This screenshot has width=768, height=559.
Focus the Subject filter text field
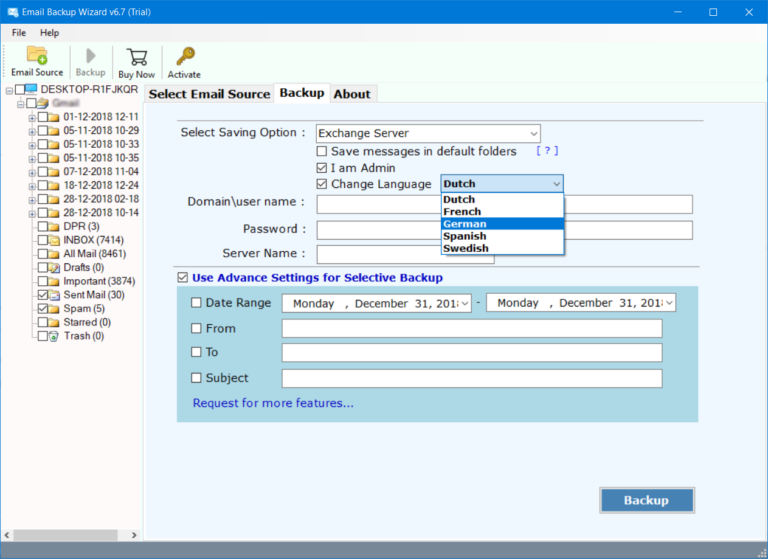[x=472, y=378]
